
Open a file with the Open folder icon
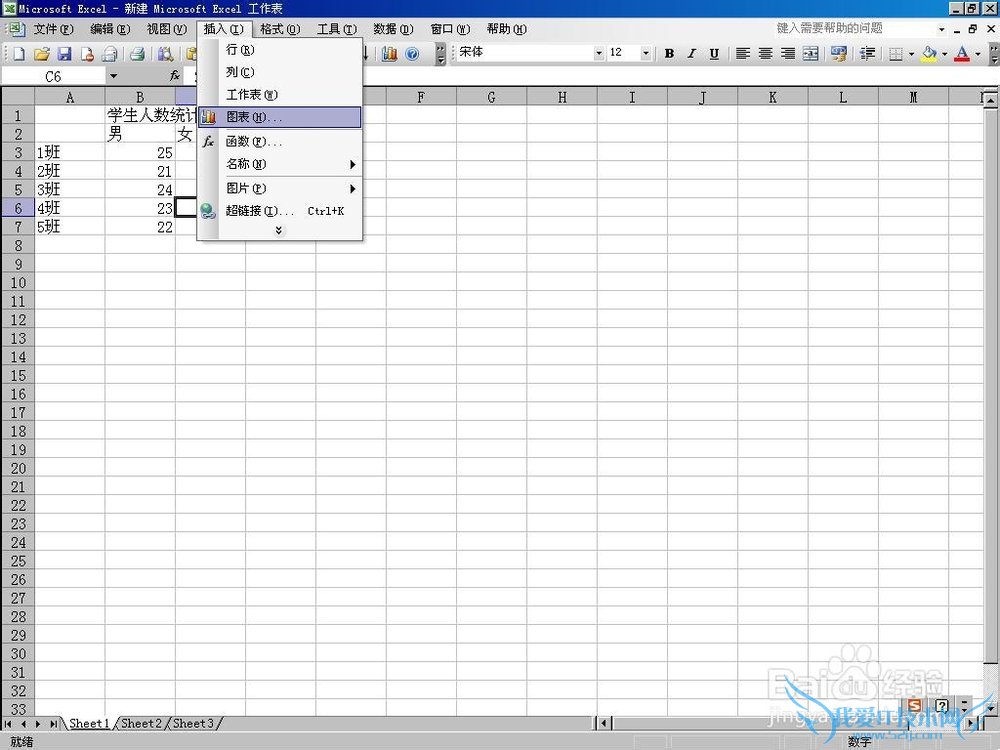click(41, 54)
